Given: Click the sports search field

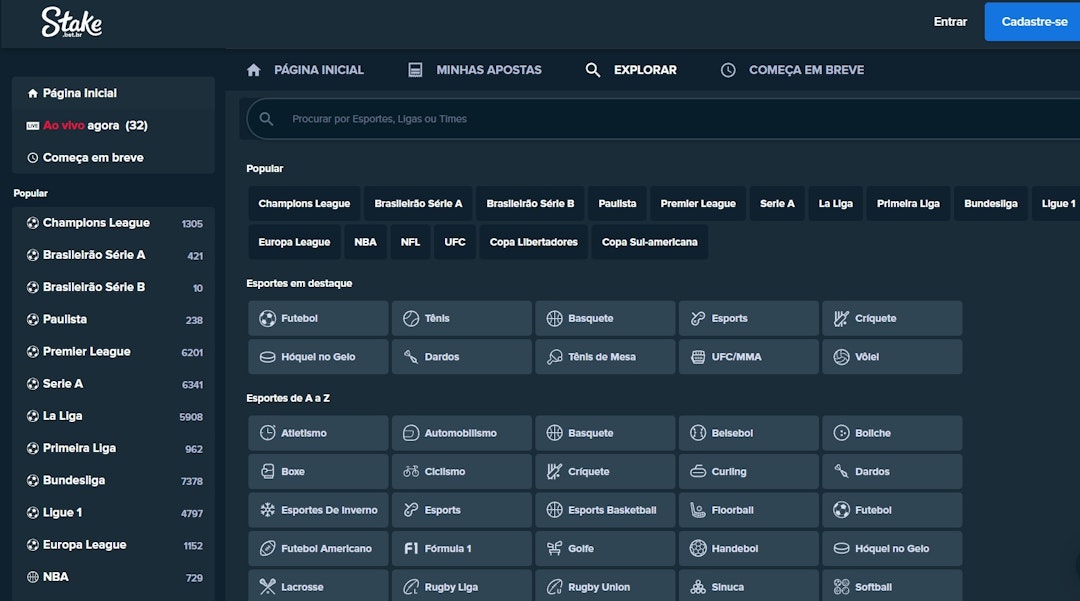Looking at the screenshot, I should [x=663, y=119].
